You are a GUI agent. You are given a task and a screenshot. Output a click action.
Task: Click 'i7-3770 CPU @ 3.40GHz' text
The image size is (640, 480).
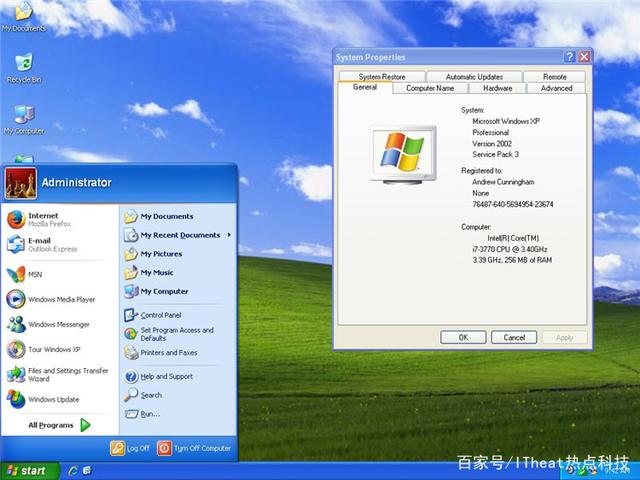click(x=510, y=249)
